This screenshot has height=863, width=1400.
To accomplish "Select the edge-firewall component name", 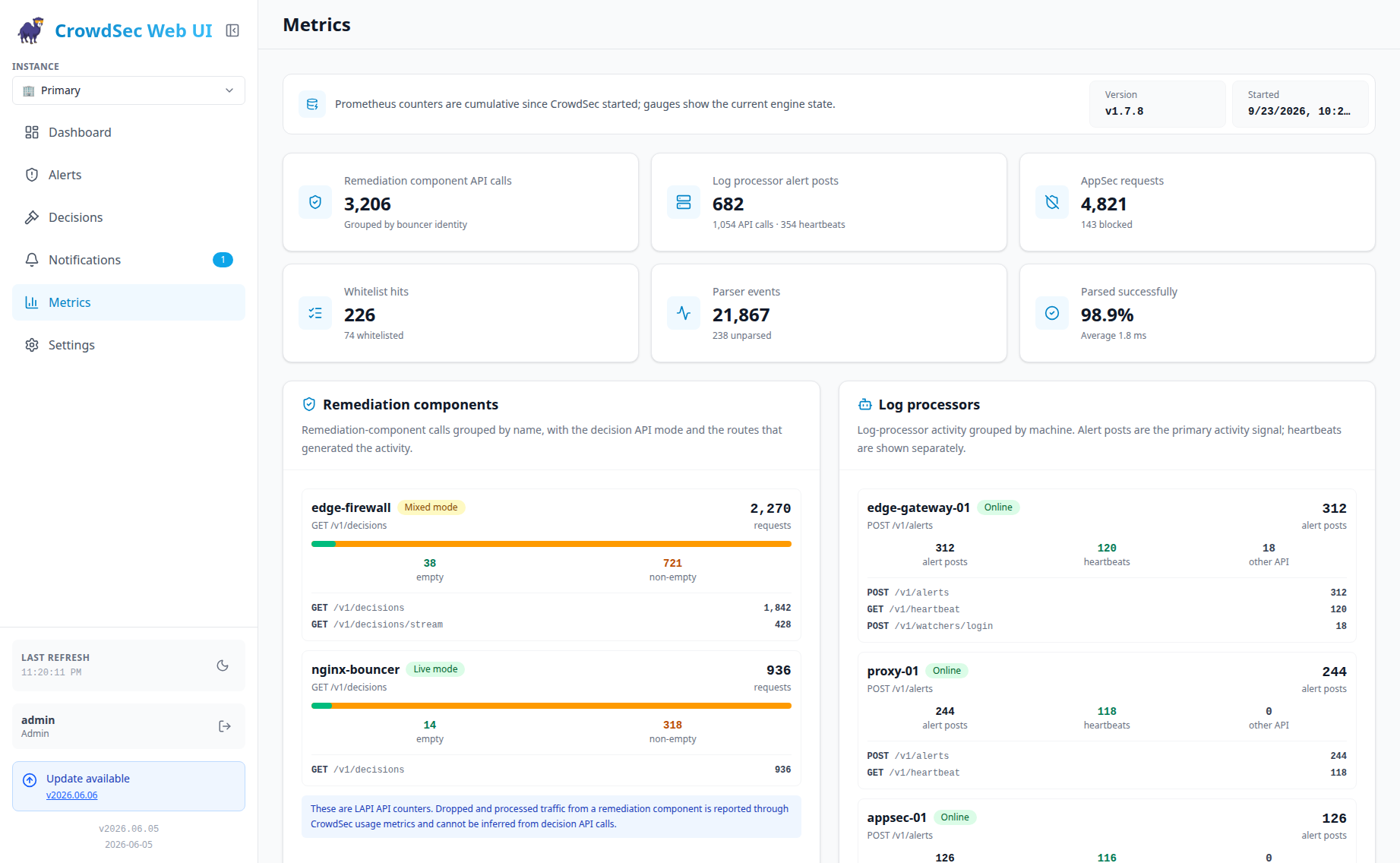I will pos(351,507).
